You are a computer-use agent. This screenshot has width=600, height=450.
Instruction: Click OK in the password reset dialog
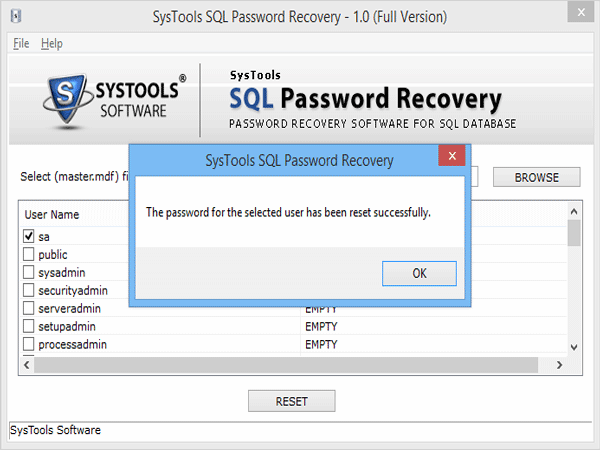(x=419, y=273)
